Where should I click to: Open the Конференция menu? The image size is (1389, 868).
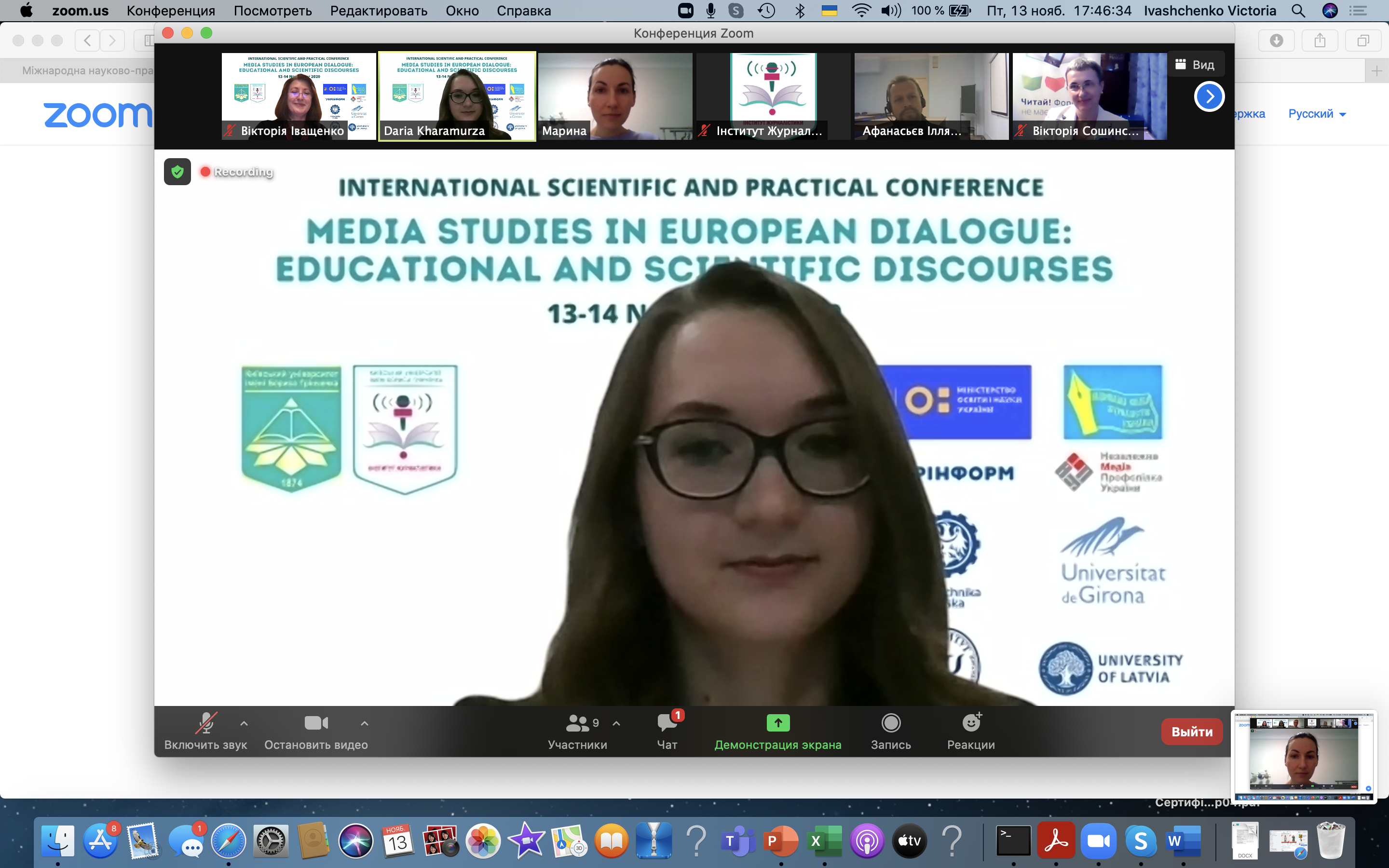point(170,10)
